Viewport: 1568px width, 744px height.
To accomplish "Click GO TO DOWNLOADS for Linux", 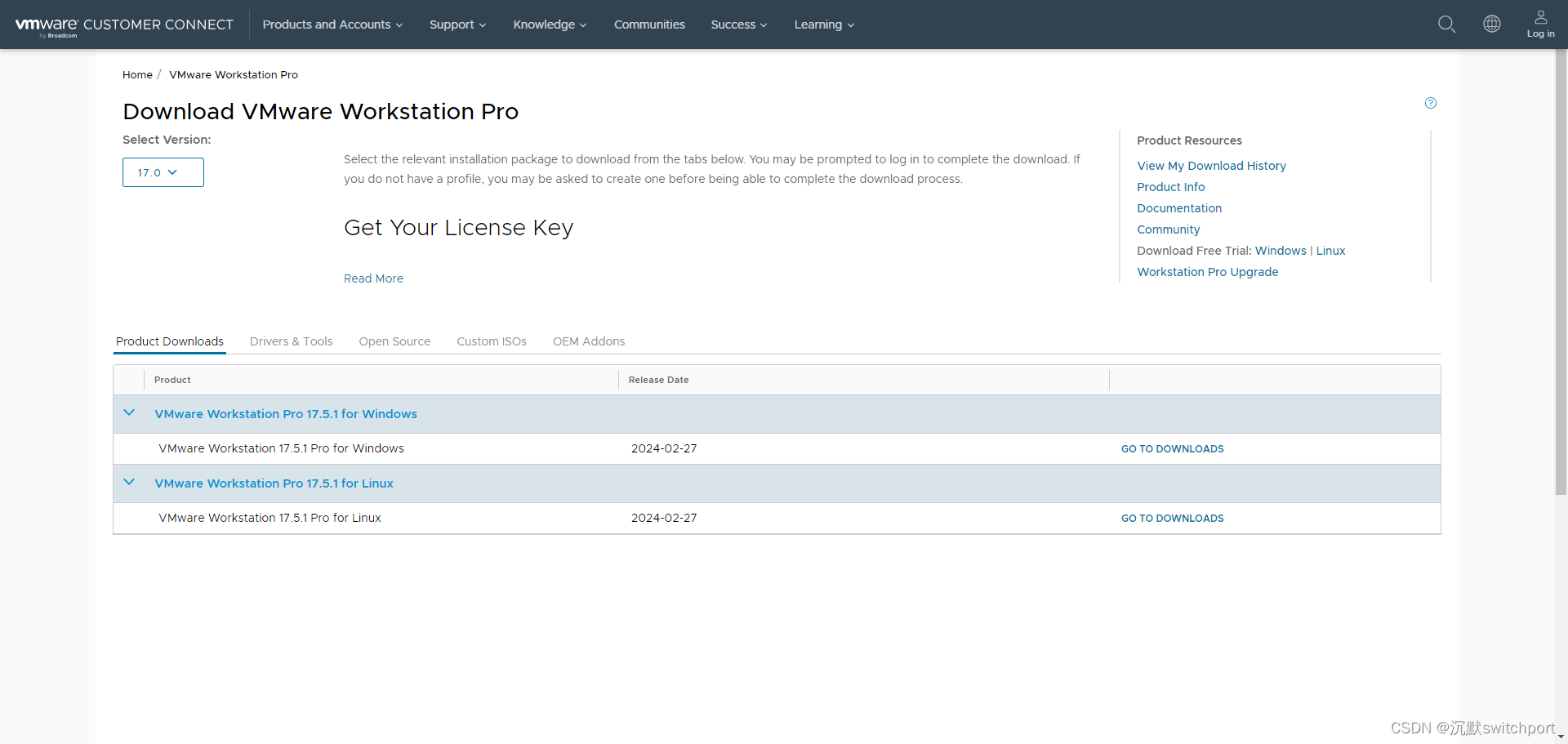I will tap(1172, 519).
